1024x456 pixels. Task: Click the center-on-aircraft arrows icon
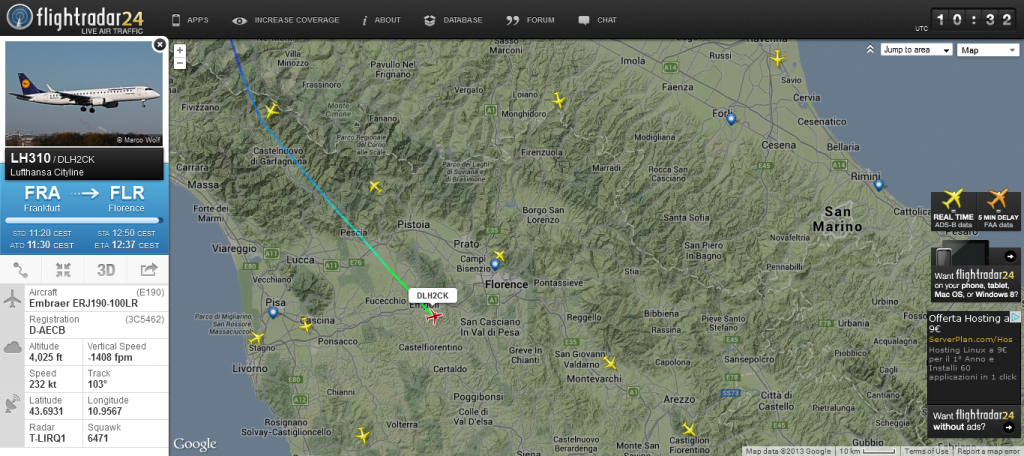coord(63,269)
